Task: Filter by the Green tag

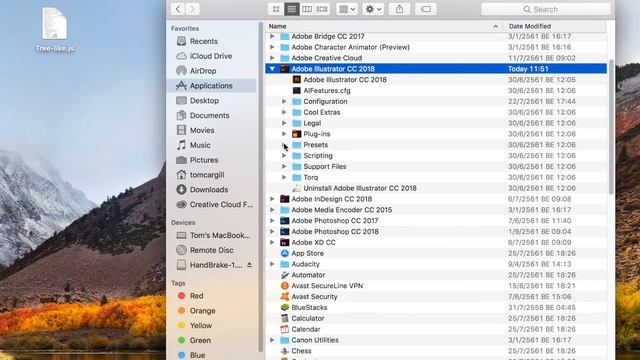Action: 200,340
